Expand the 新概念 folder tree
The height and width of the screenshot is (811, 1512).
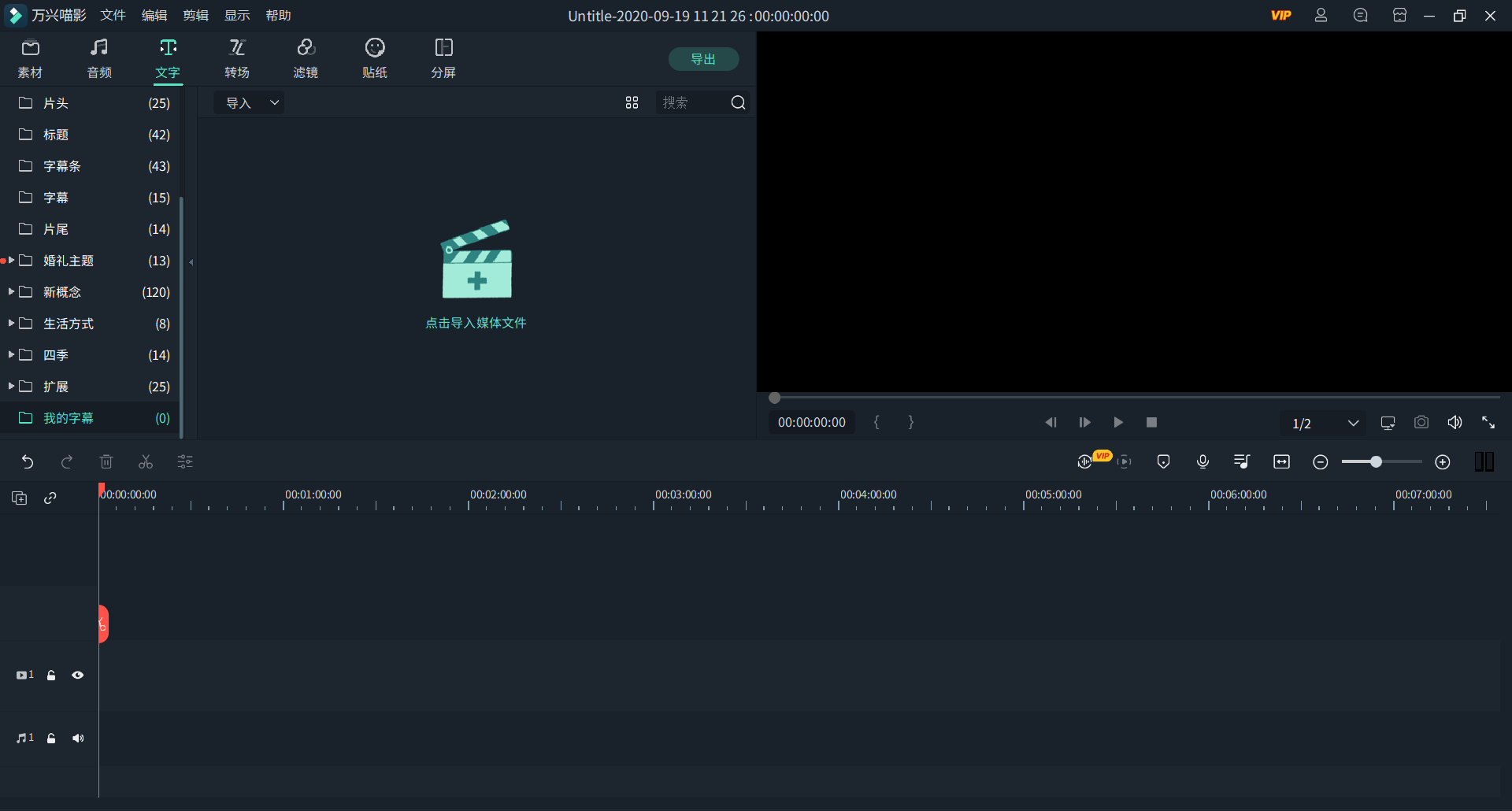(11, 292)
